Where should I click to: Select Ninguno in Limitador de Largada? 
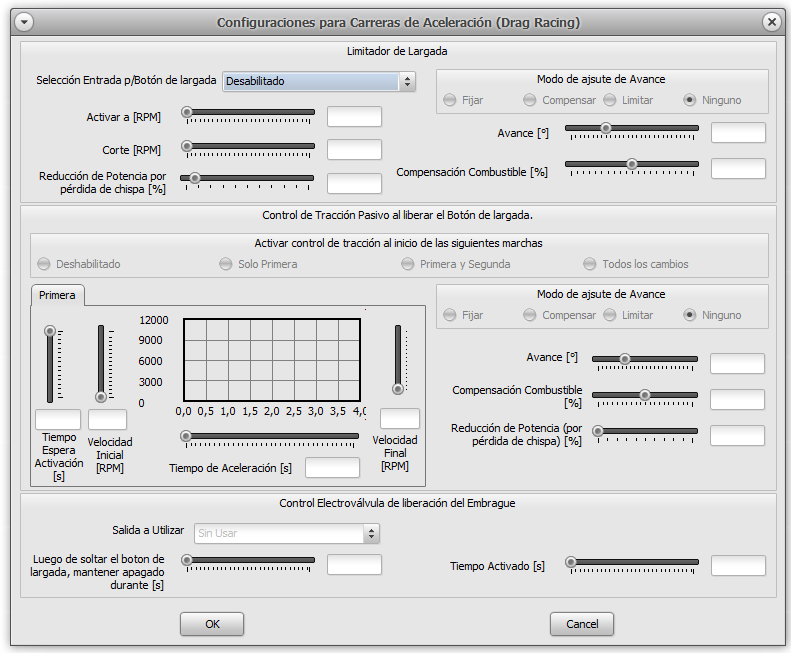(x=712, y=100)
